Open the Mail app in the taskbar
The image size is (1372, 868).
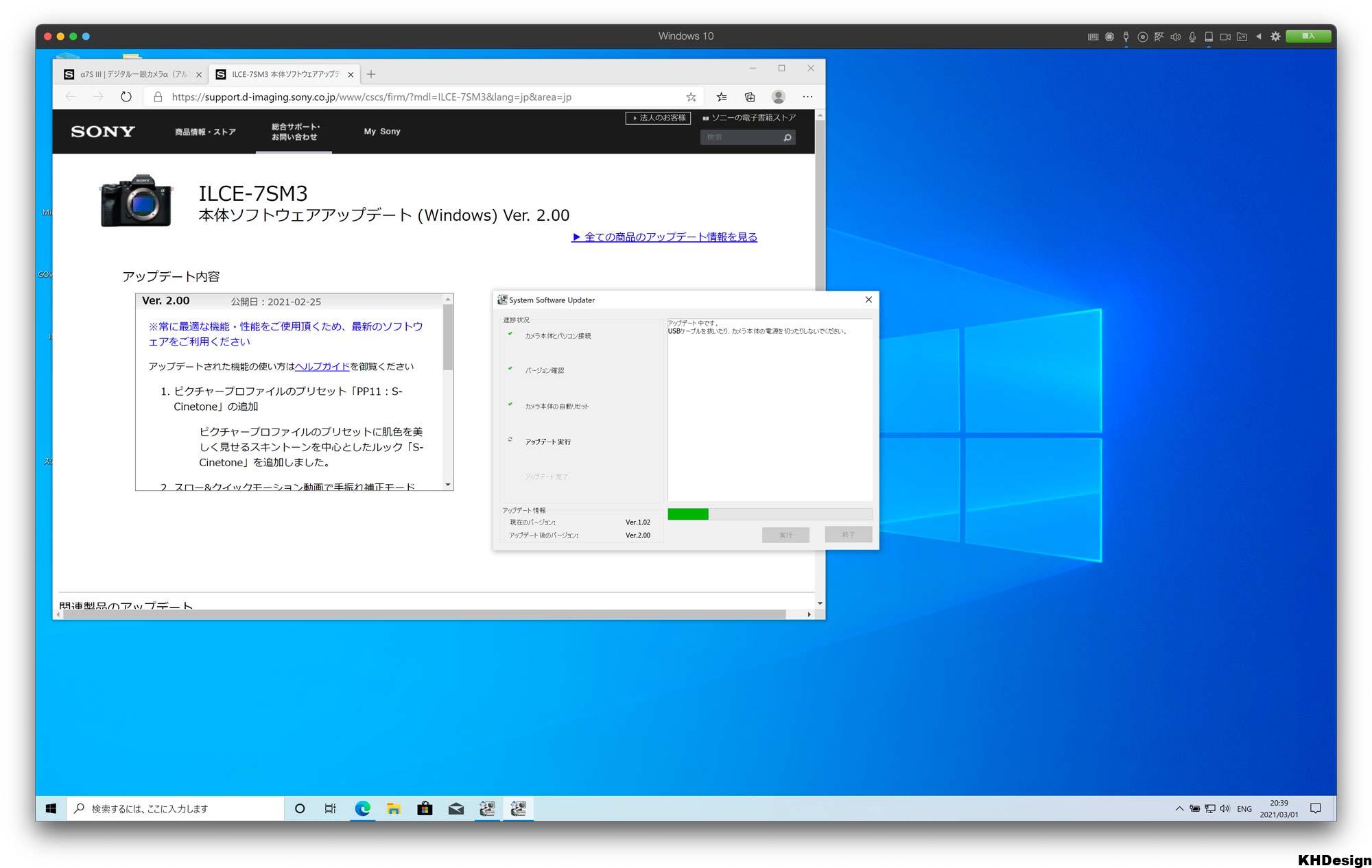tap(456, 808)
